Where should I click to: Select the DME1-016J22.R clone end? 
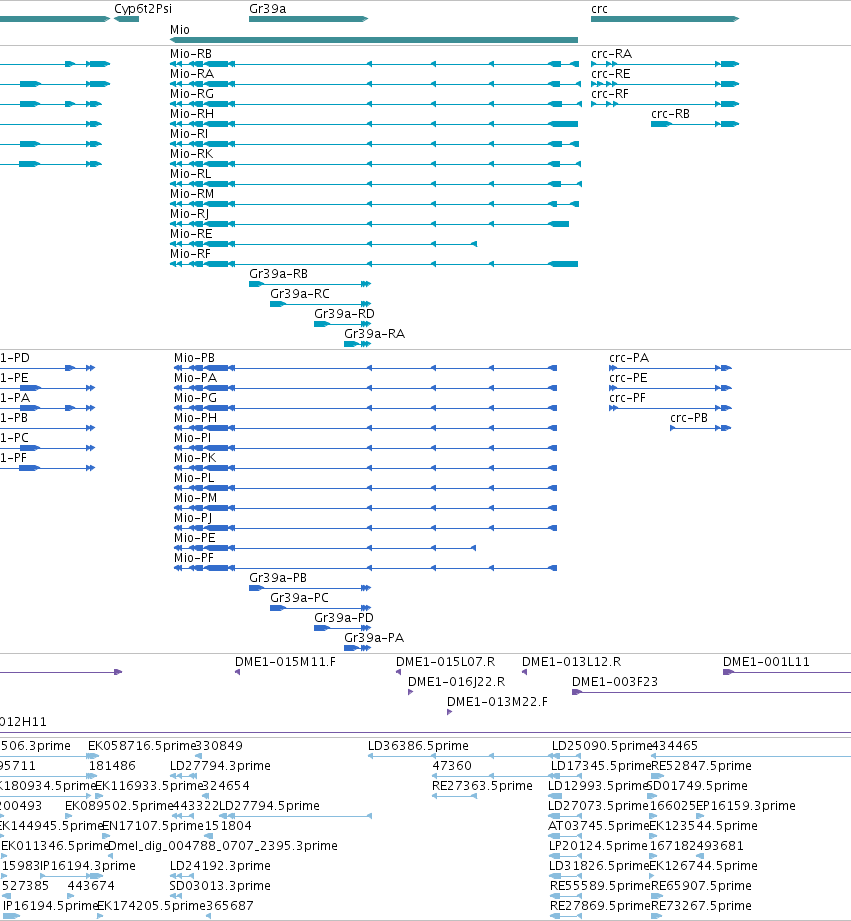tap(411, 692)
